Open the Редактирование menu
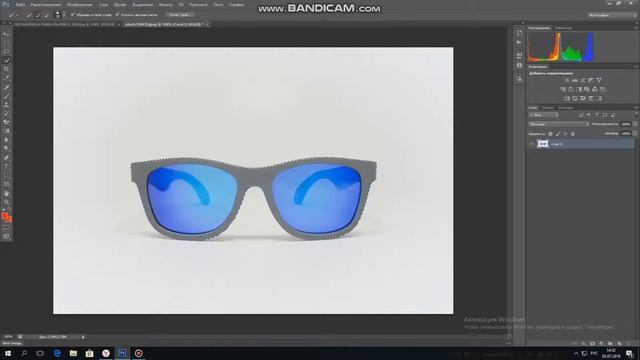640x360 pixels. coord(46,5)
